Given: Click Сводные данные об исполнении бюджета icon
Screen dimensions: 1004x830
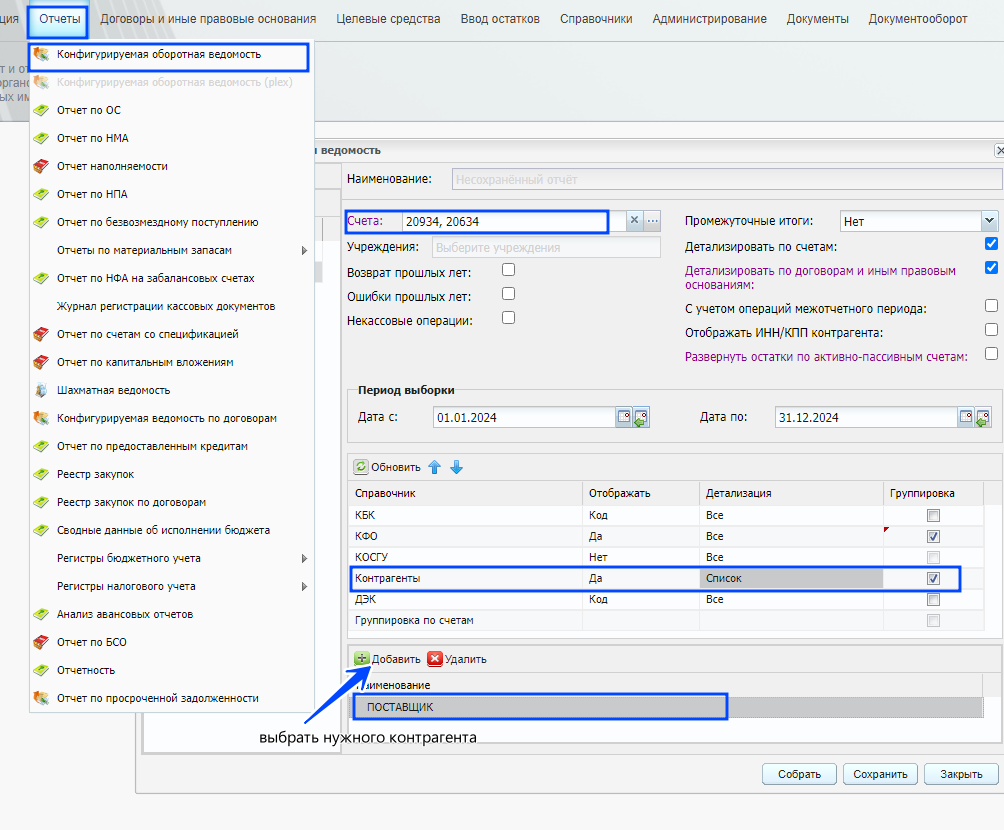Looking at the screenshot, I should tap(41, 530).
